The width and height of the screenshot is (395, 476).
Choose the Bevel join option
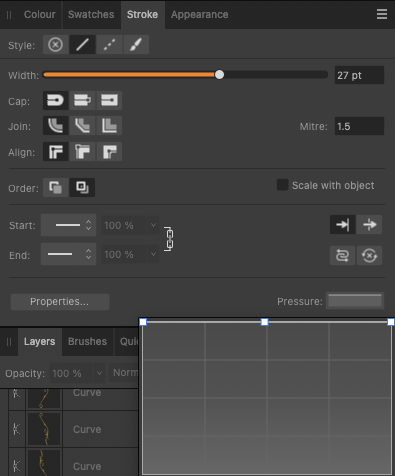click(x=82, y=126)
